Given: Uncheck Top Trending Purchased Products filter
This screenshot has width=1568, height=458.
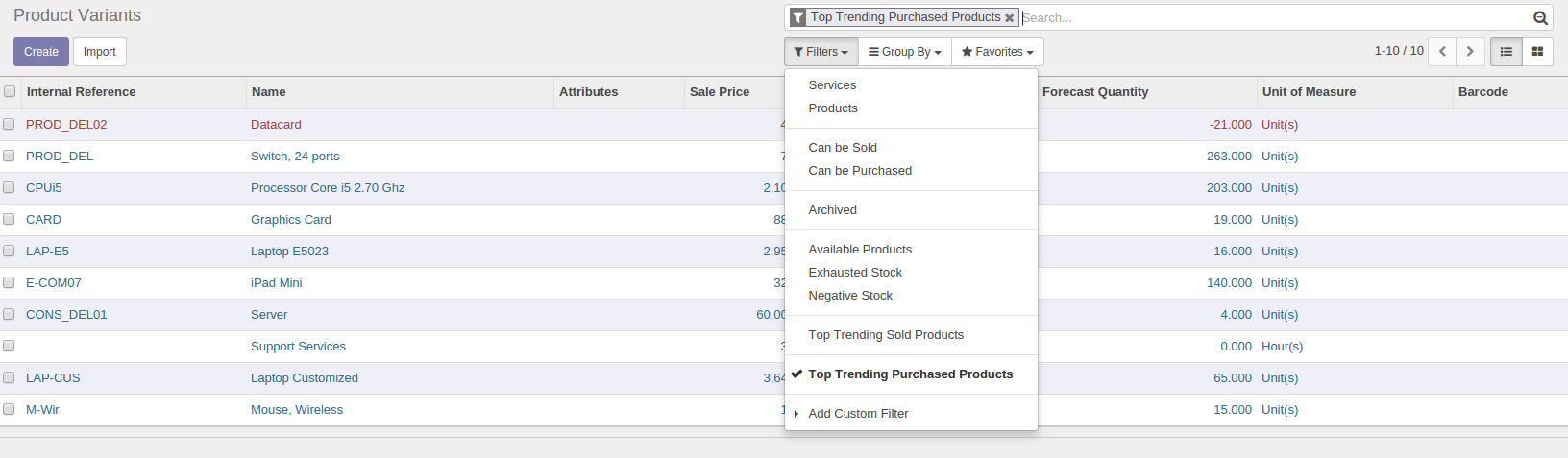Looking at the screenshot, I should click(x=911, y=374).
